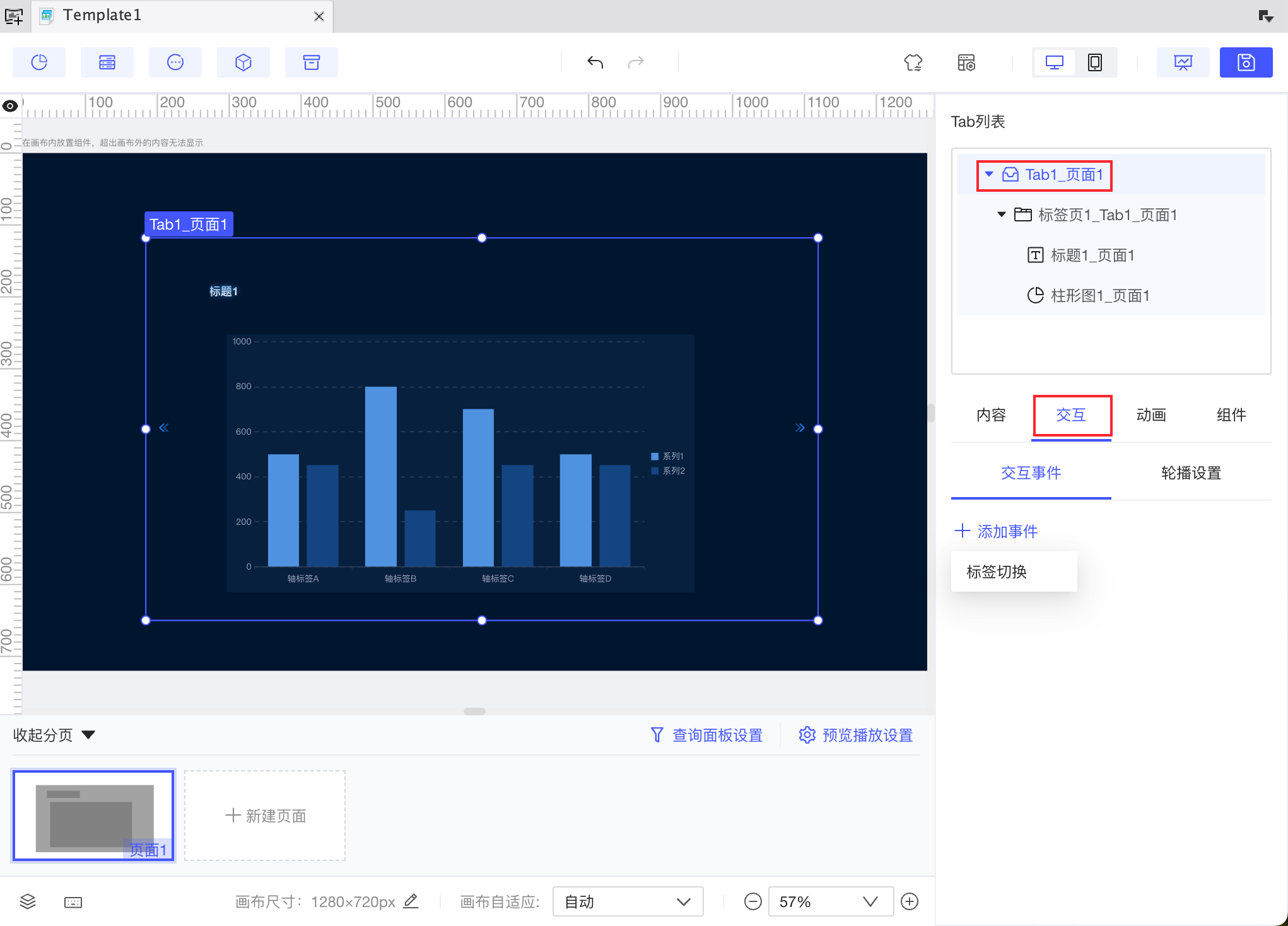Screen dimensions: 1288x926
Task: Open the 57% zoom level dropdown
Action: [x=829, y=901]
